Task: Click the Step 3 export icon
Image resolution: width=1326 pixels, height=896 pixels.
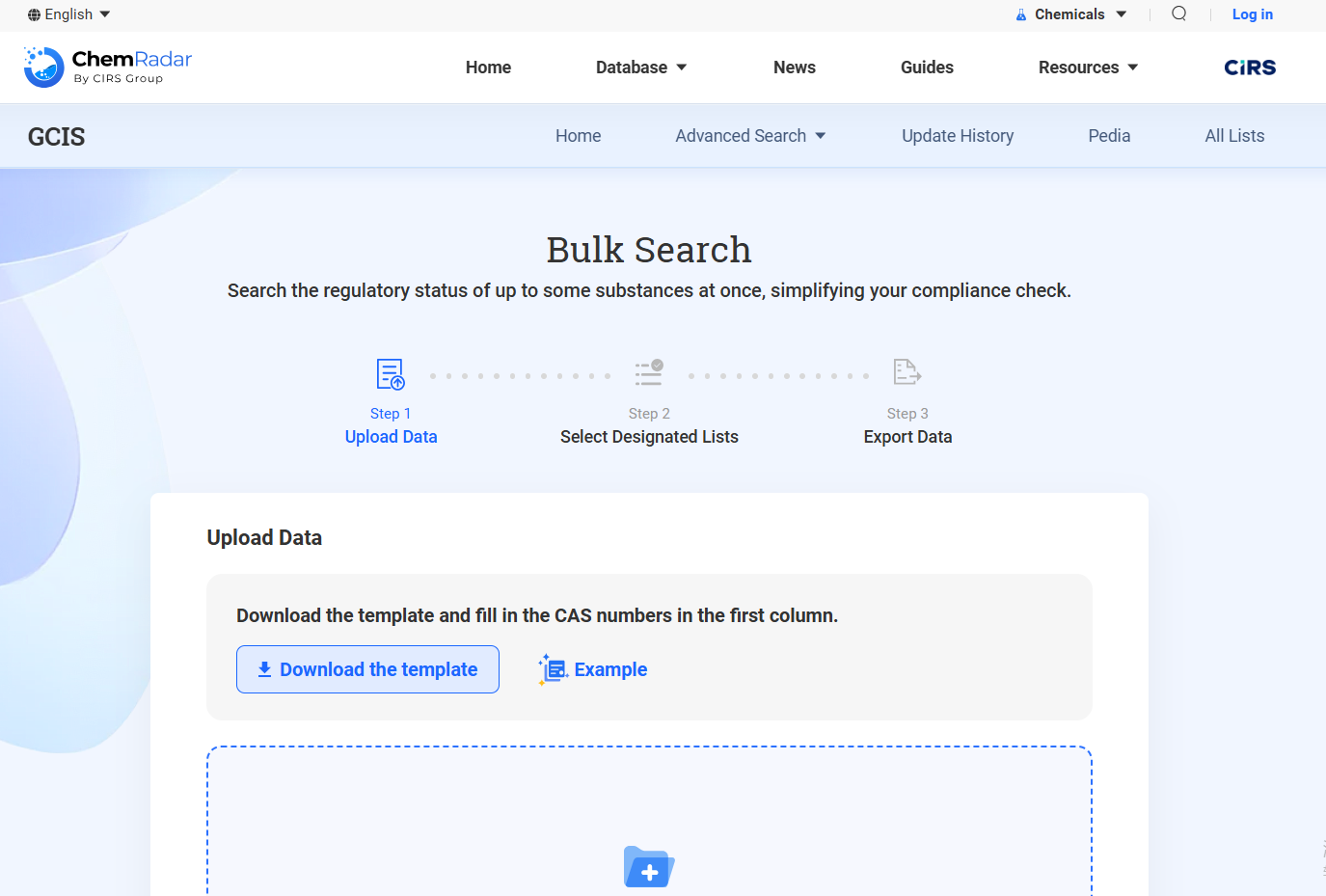Action: (x=907, y=372)
